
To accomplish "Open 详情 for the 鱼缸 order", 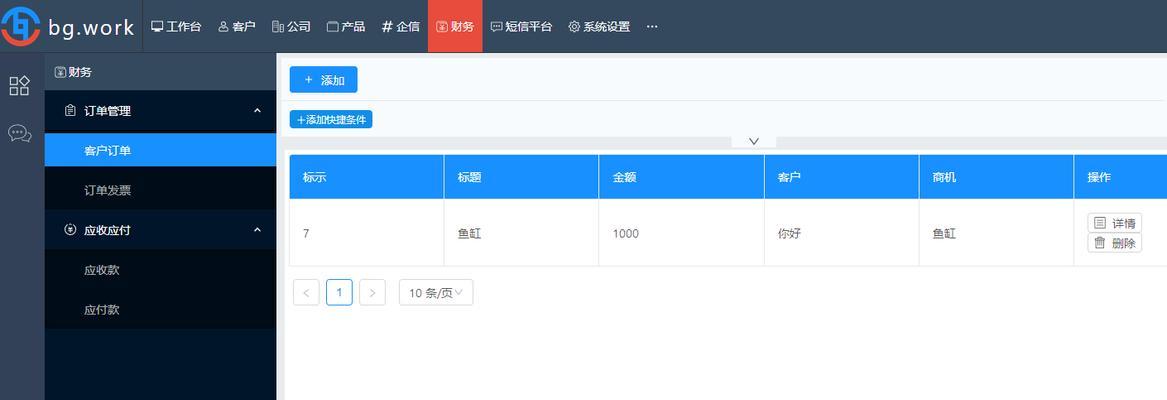I will (x=1114, y=223).
